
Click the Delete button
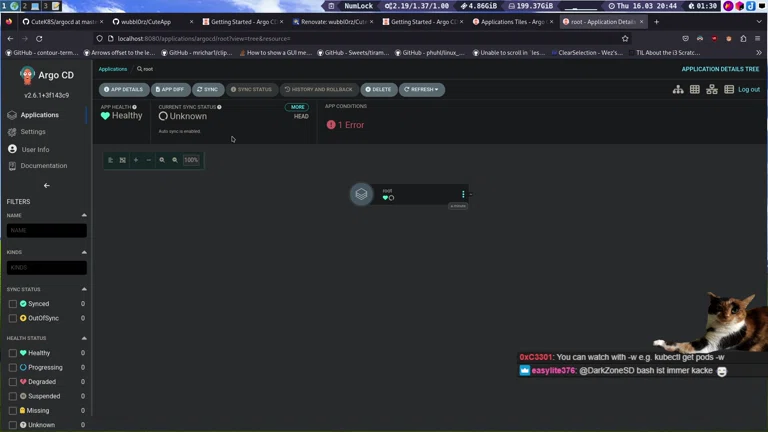pyautogui.click(x=379, y=90)
